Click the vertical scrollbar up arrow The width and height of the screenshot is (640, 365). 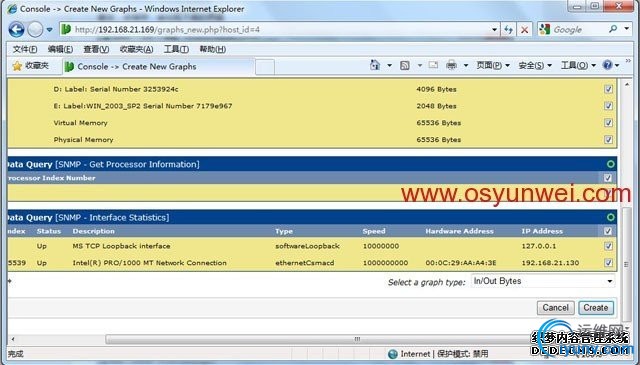tap(627, 85)
